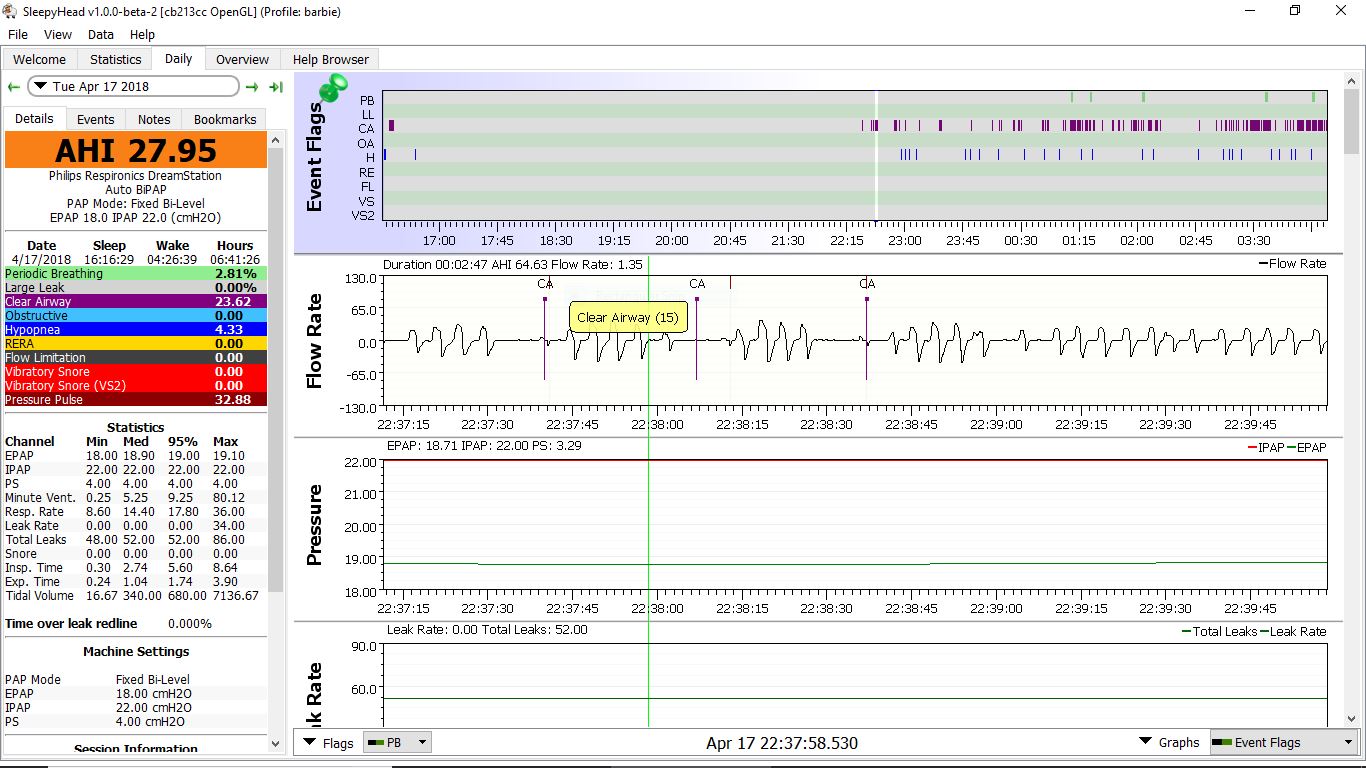Click the AHI 27.95 orange banner
This screenshot has width=1366, height=768.
[x=136, y=150]
